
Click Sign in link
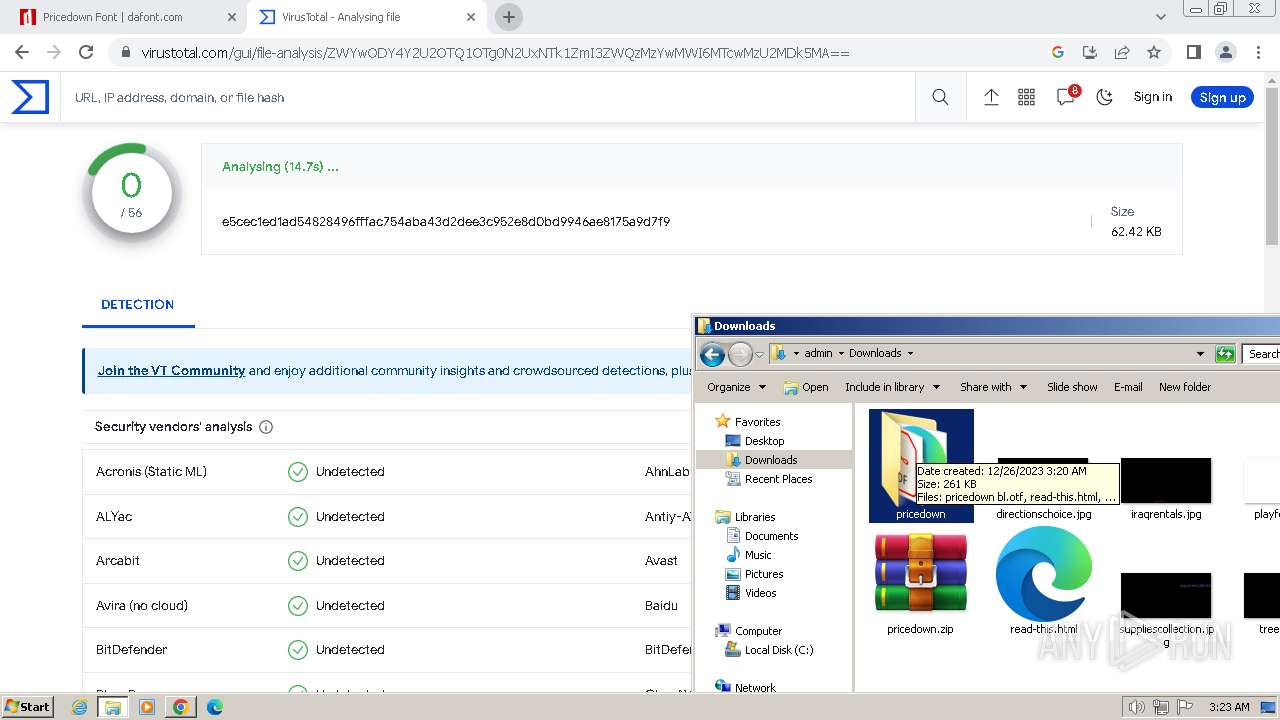pos(1152,97)
